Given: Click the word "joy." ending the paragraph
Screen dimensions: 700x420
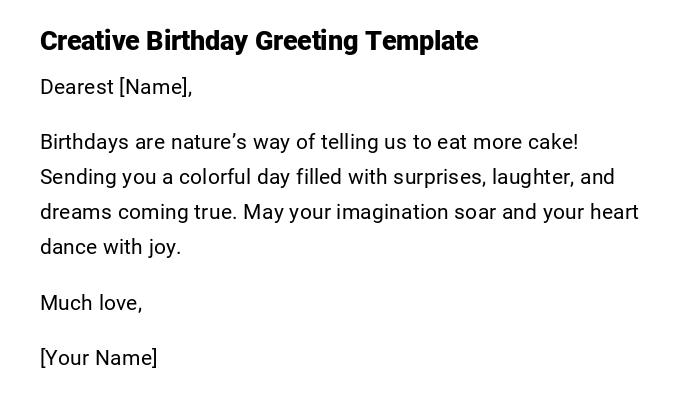Looking at the screenshot, I should (164, 247).
